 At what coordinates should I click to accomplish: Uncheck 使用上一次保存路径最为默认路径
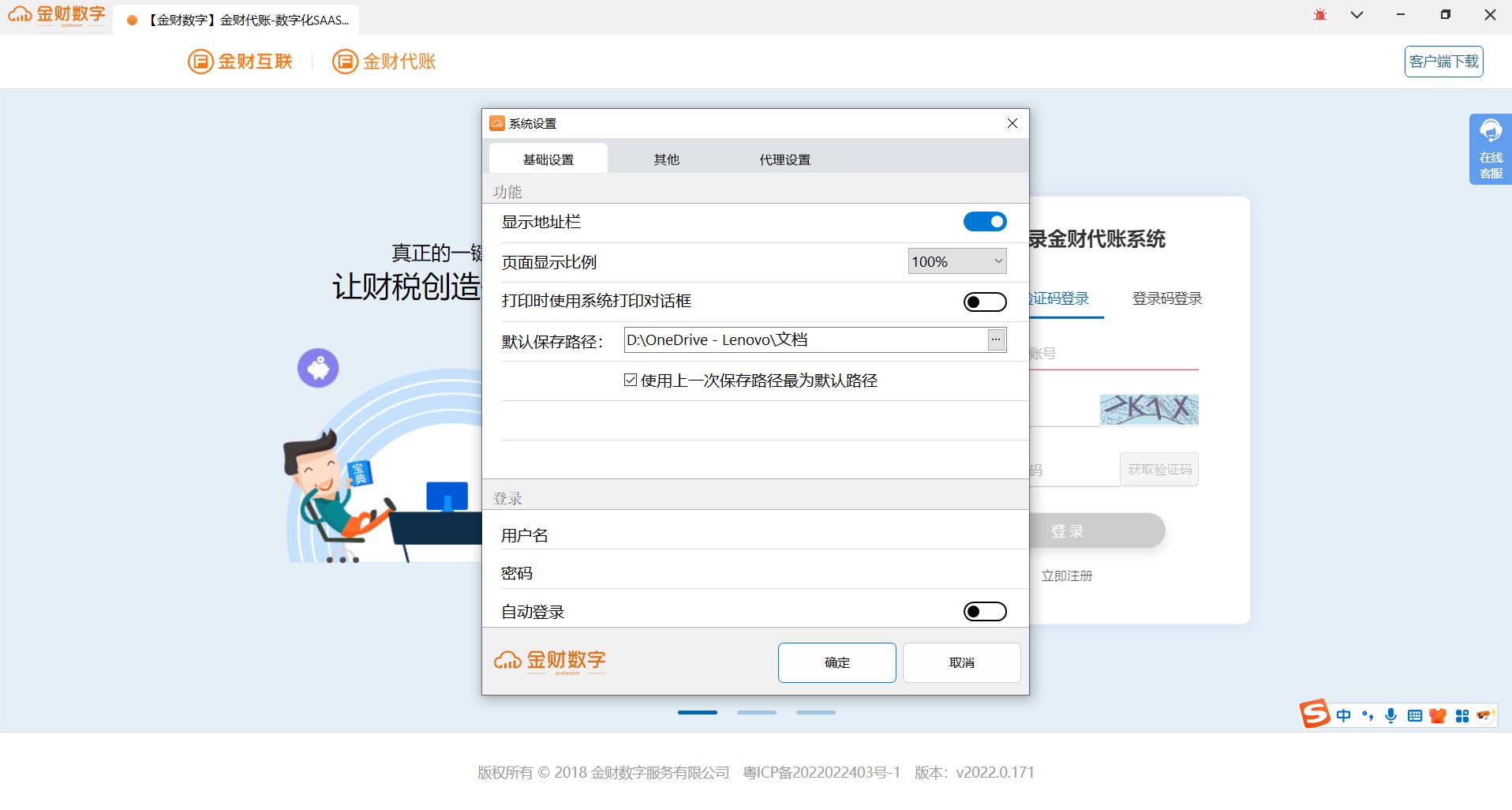point(629,380)
